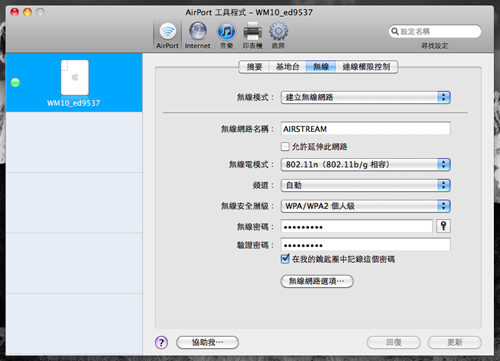Click the 驗證密碼 verify password field
This screenshot has width=500, height=361.
366,245
